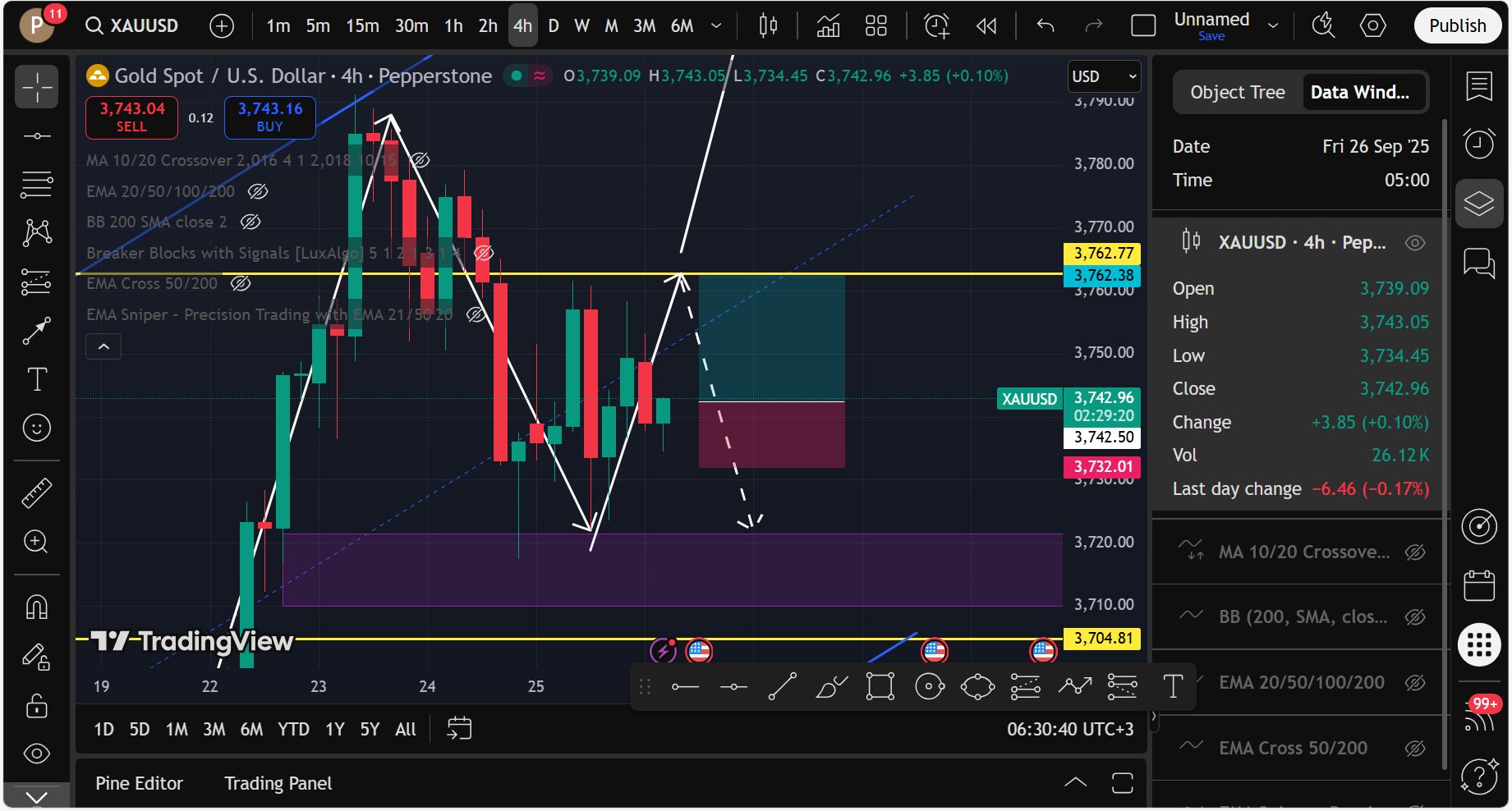Unhide the BB 200 SMA close indicator
The width and height of the screenshot is (1512, 811).
pyautogui.click(x=250, y=222)
